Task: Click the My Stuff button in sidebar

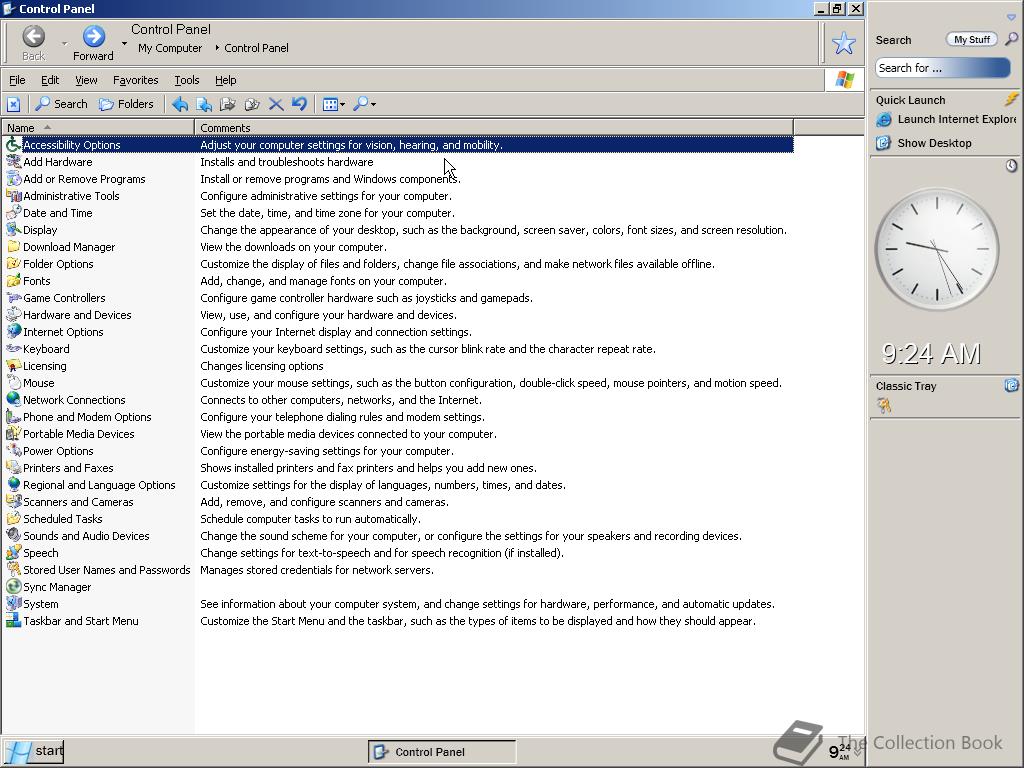Action: (x=971, y=39)
